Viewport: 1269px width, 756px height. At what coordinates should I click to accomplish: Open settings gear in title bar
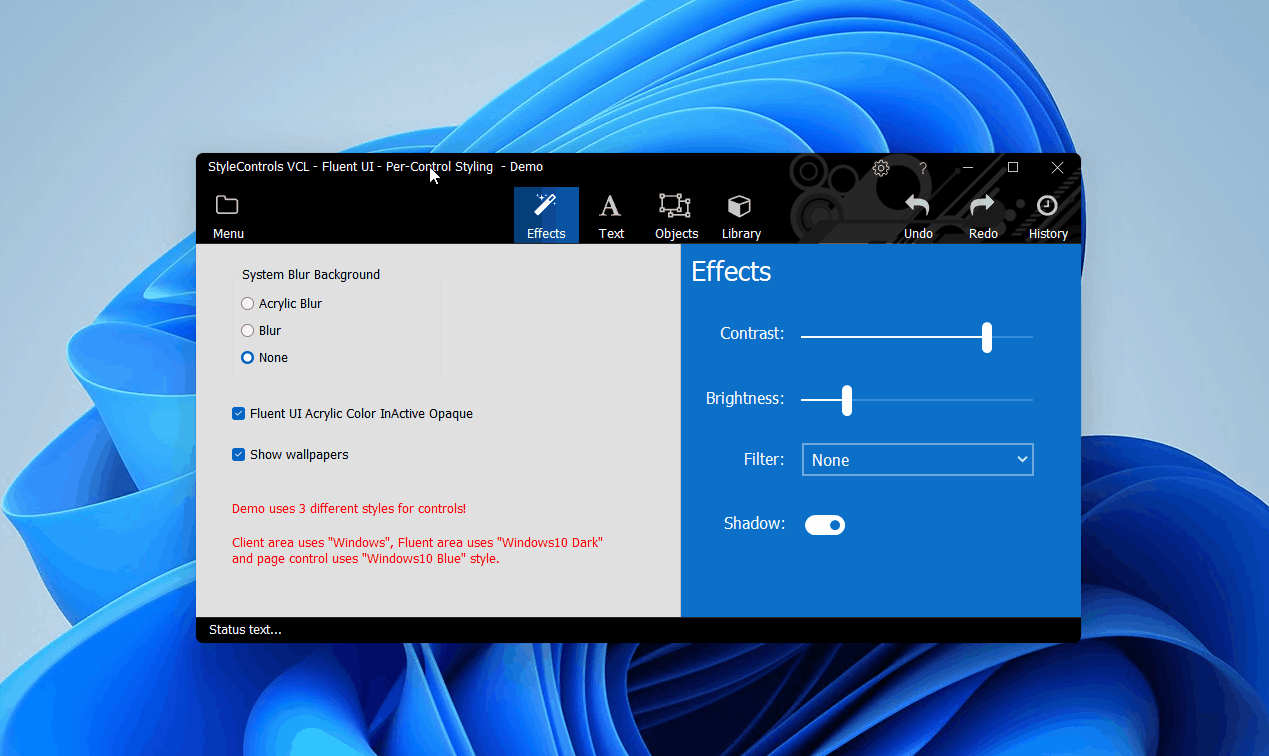point(881,168)
